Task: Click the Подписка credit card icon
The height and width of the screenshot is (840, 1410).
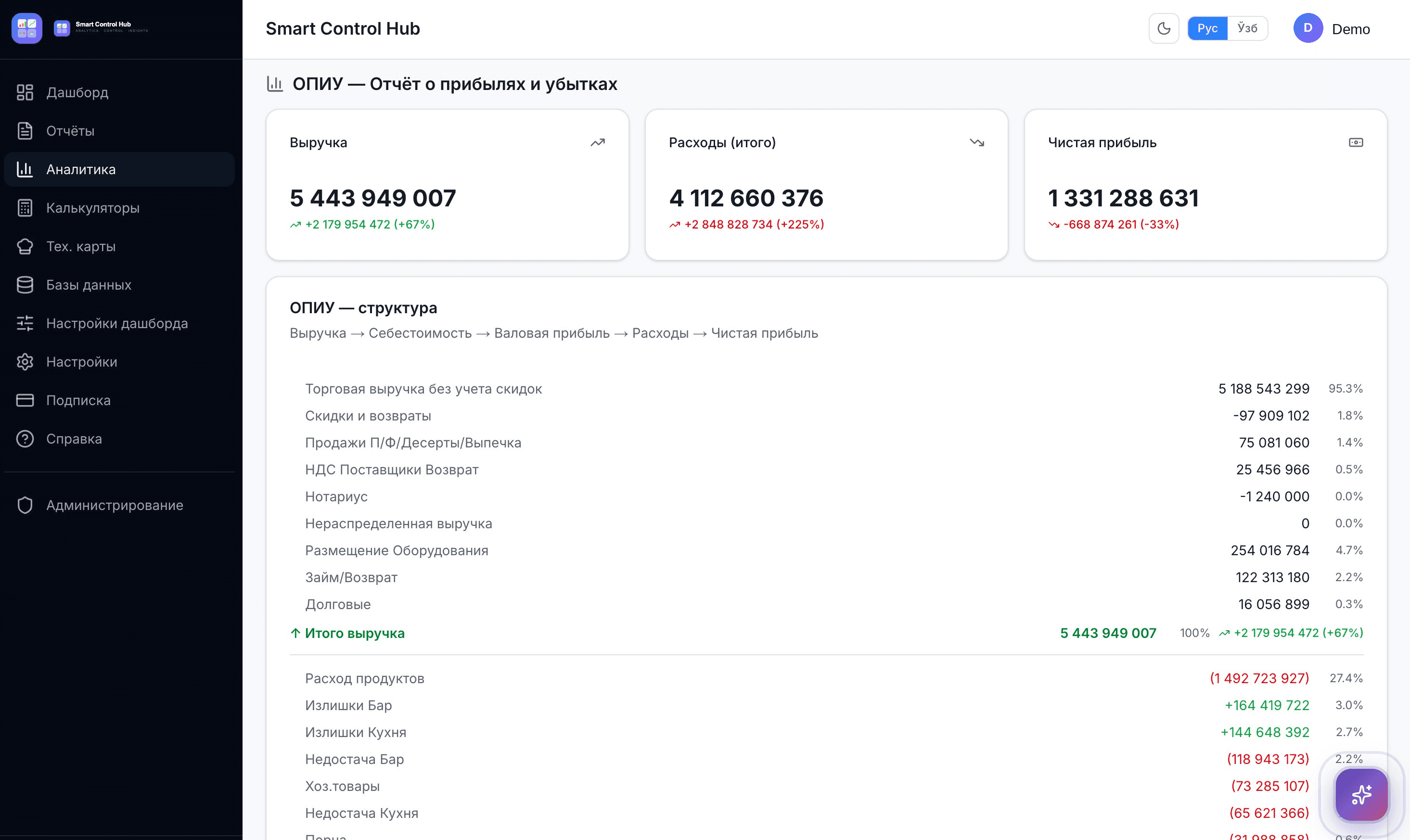Action: tap(25, 400)
